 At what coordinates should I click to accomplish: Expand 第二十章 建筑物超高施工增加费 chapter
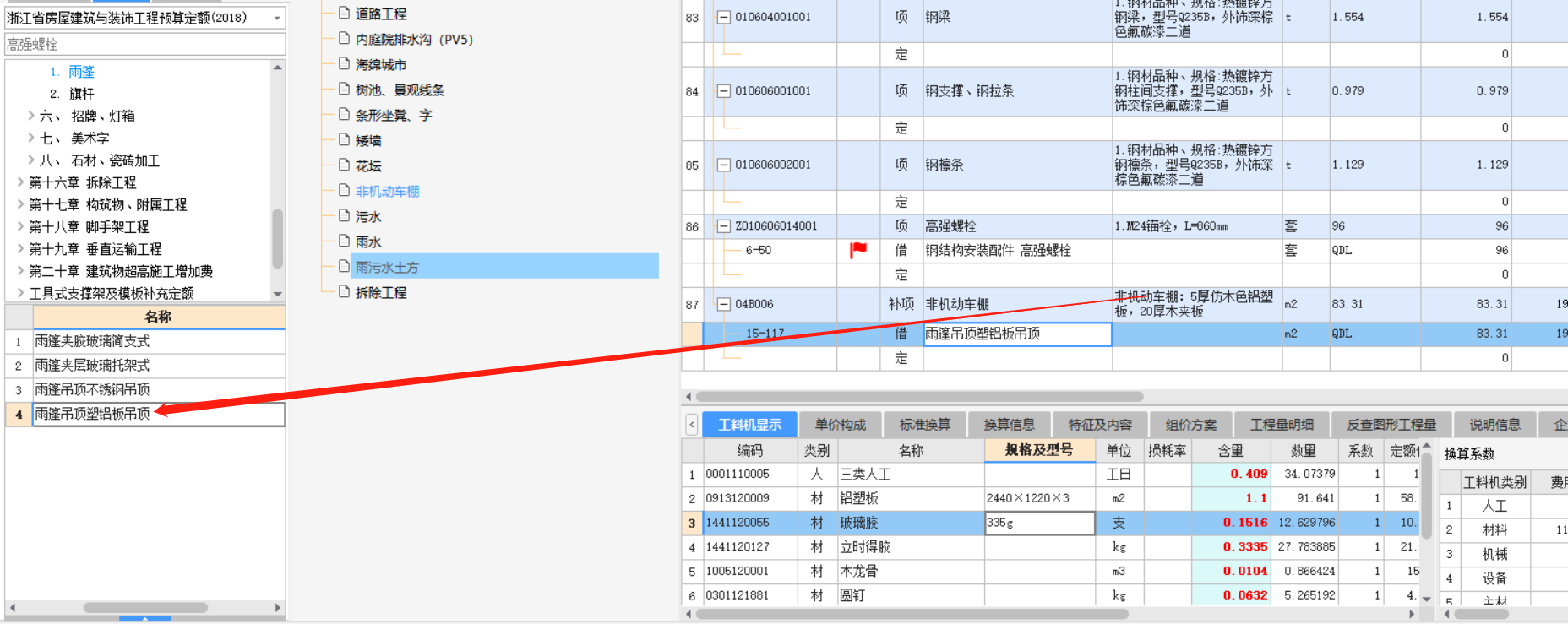click(20, 271)
